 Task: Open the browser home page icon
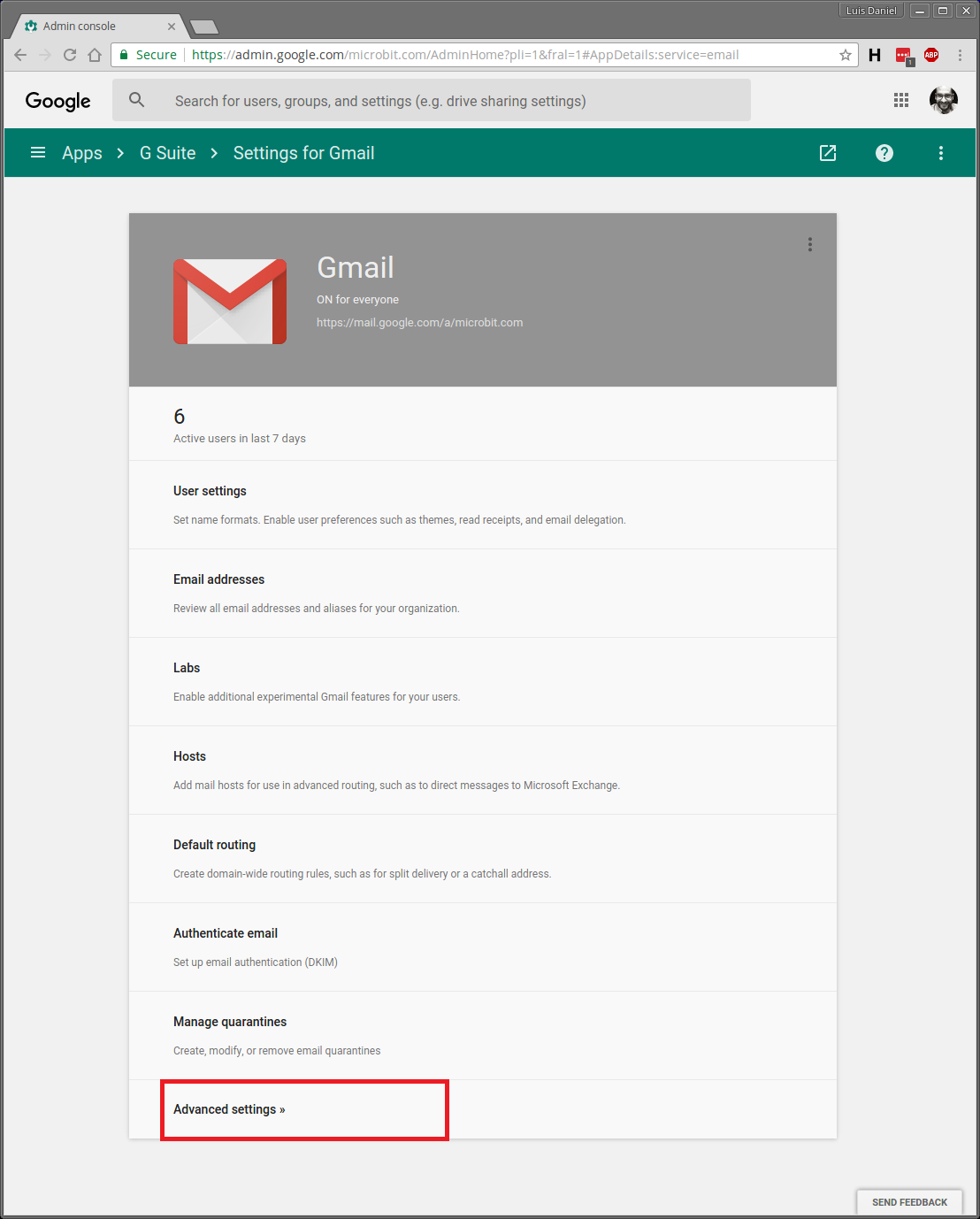[x=95, y=55]
